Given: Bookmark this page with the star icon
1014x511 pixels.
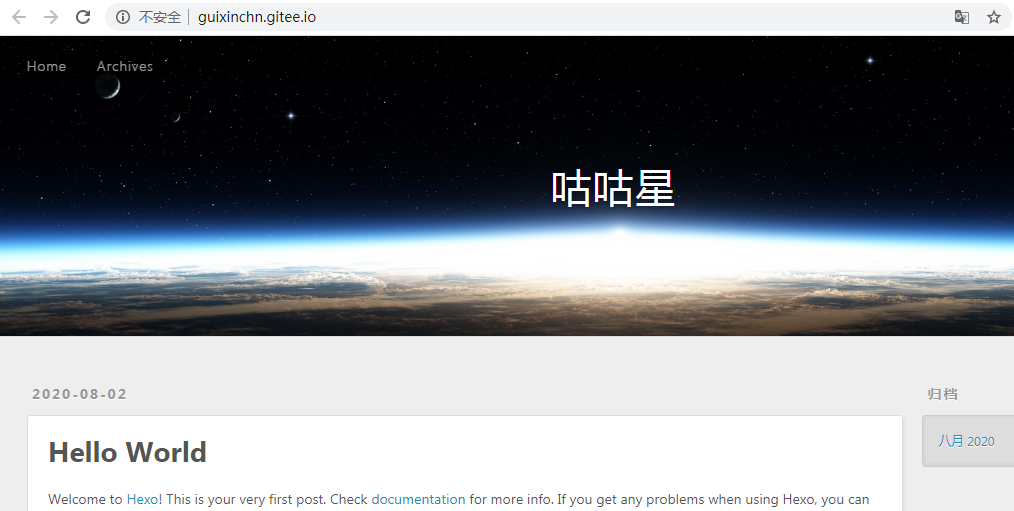Looking at the screenshot, I should [994, 17].
